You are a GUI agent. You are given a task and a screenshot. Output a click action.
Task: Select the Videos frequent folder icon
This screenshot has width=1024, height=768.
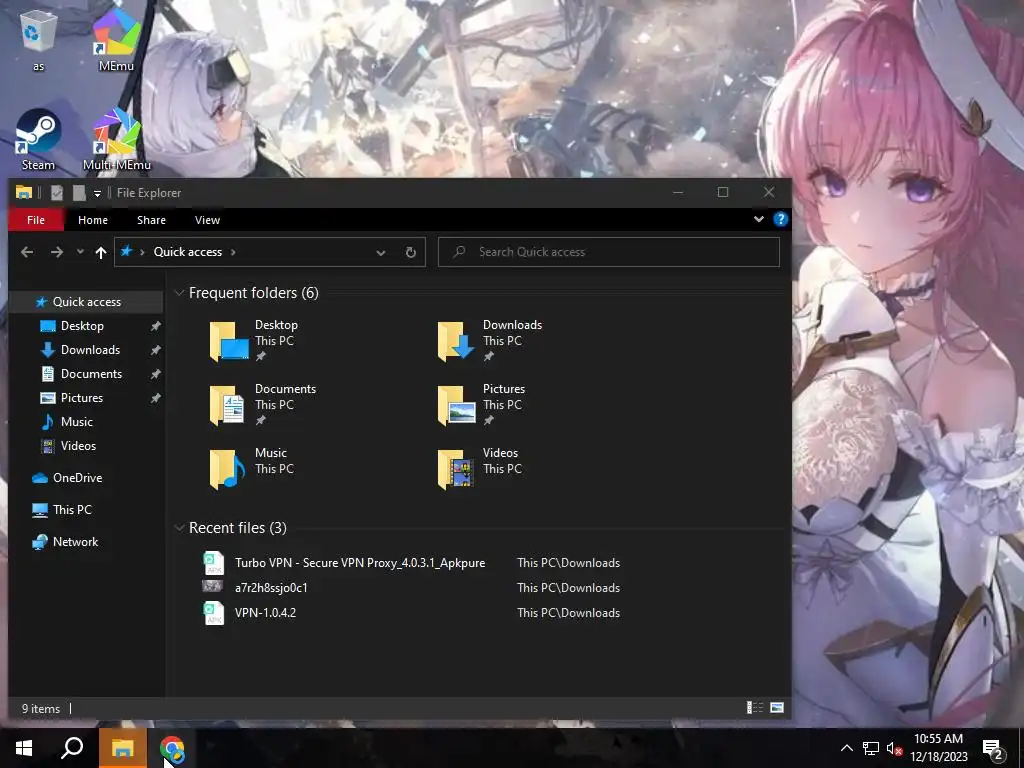(x=456, y=469)
